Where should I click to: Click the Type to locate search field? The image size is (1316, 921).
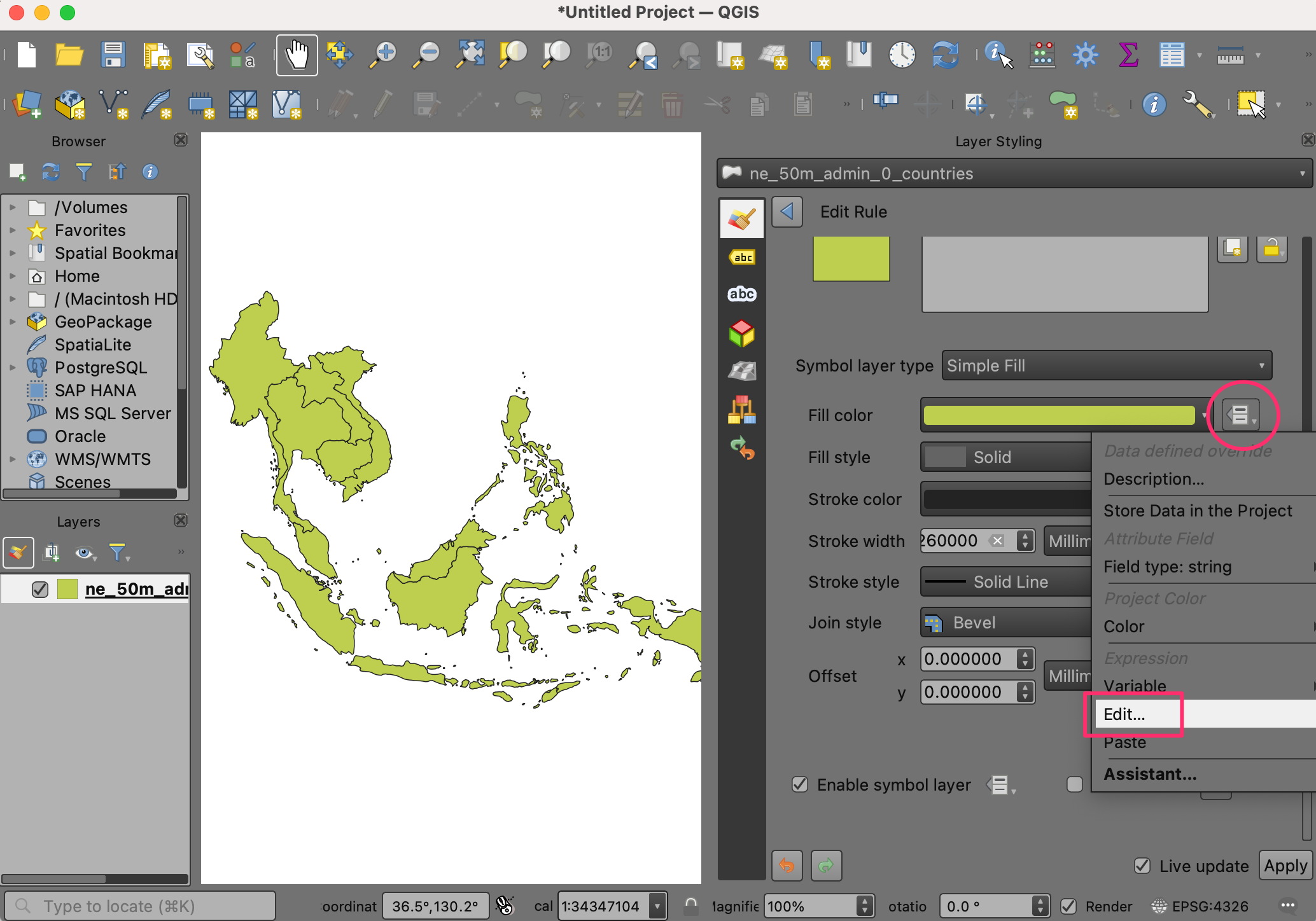(x=140, y=906)
